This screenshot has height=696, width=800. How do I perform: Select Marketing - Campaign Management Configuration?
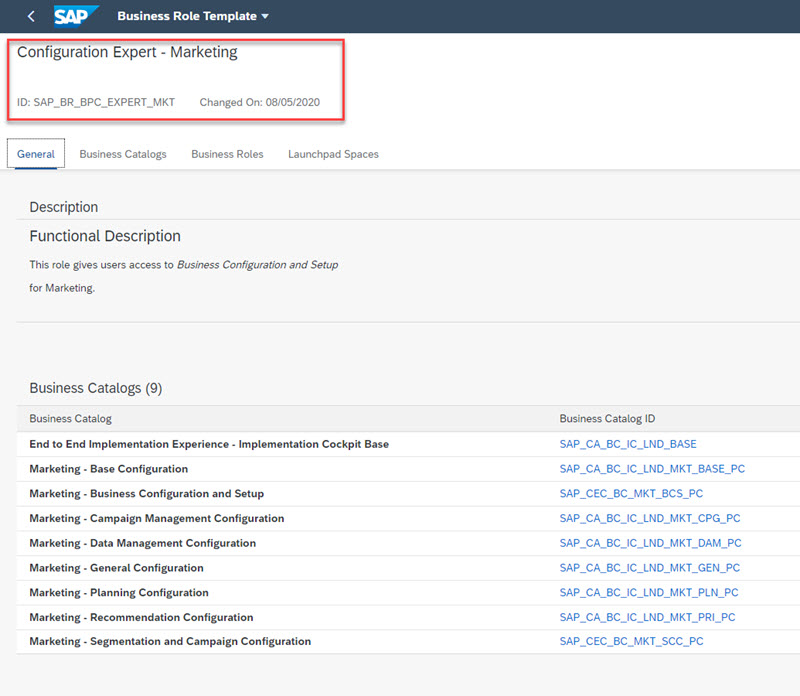pos(157,518)
